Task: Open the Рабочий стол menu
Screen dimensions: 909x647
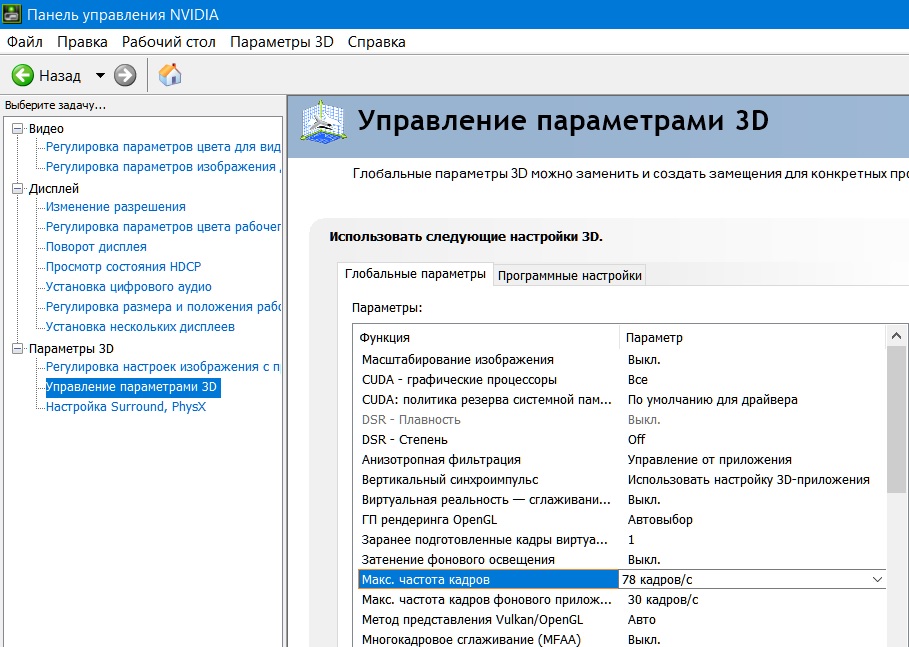Action: [168, 42]
